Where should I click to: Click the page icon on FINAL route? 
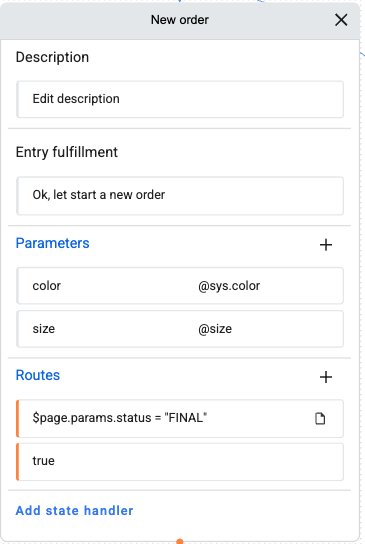click(x=320, y=418)
